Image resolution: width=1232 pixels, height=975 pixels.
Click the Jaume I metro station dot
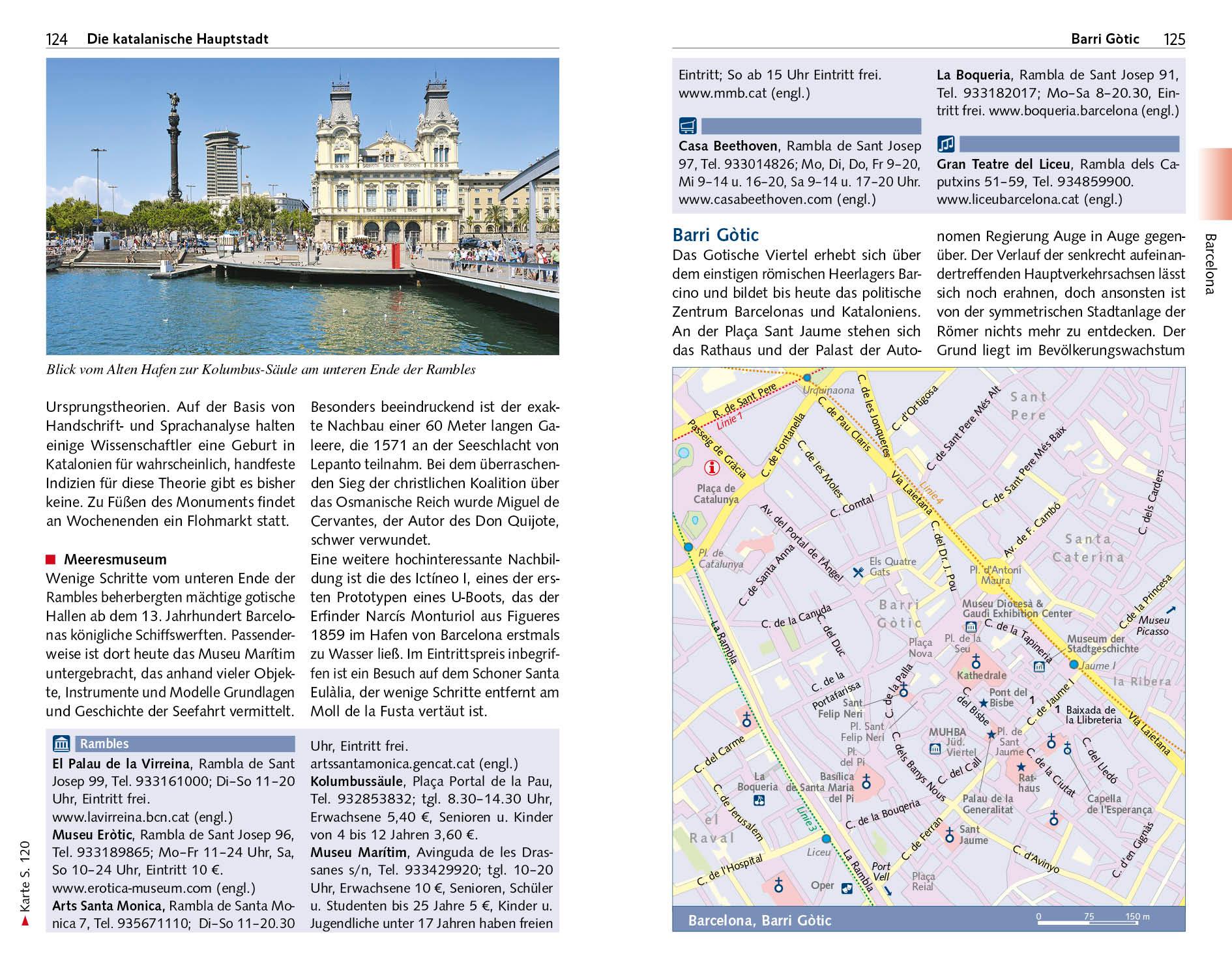click(1074, 664)
